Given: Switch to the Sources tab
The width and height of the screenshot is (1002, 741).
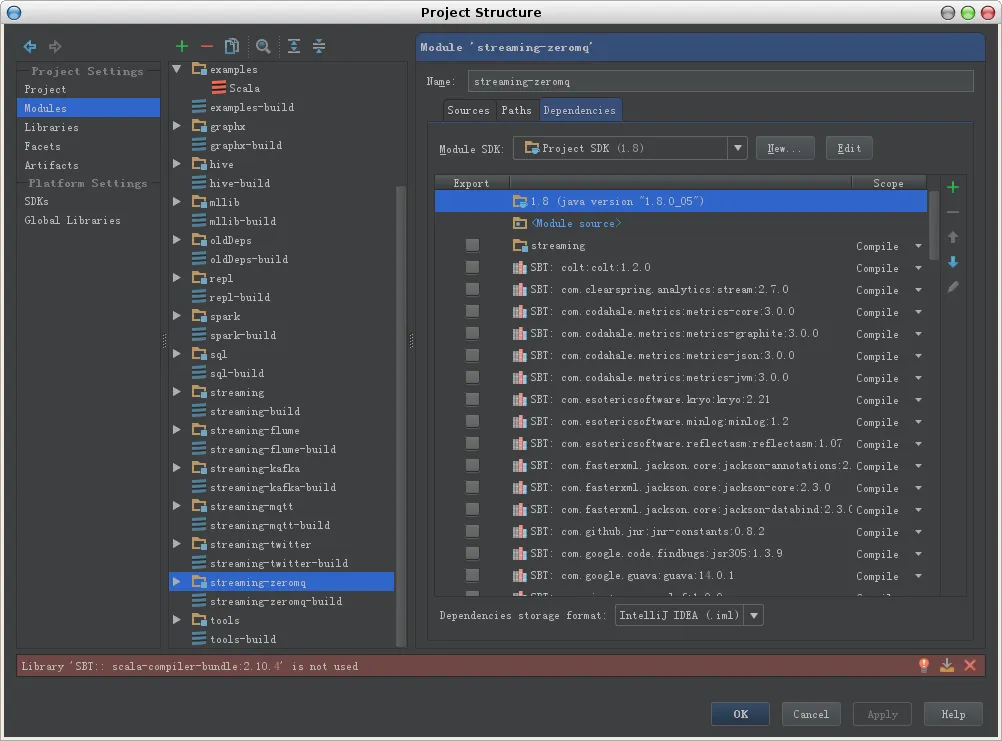Looking at the screenshot, I should point(468,111).
